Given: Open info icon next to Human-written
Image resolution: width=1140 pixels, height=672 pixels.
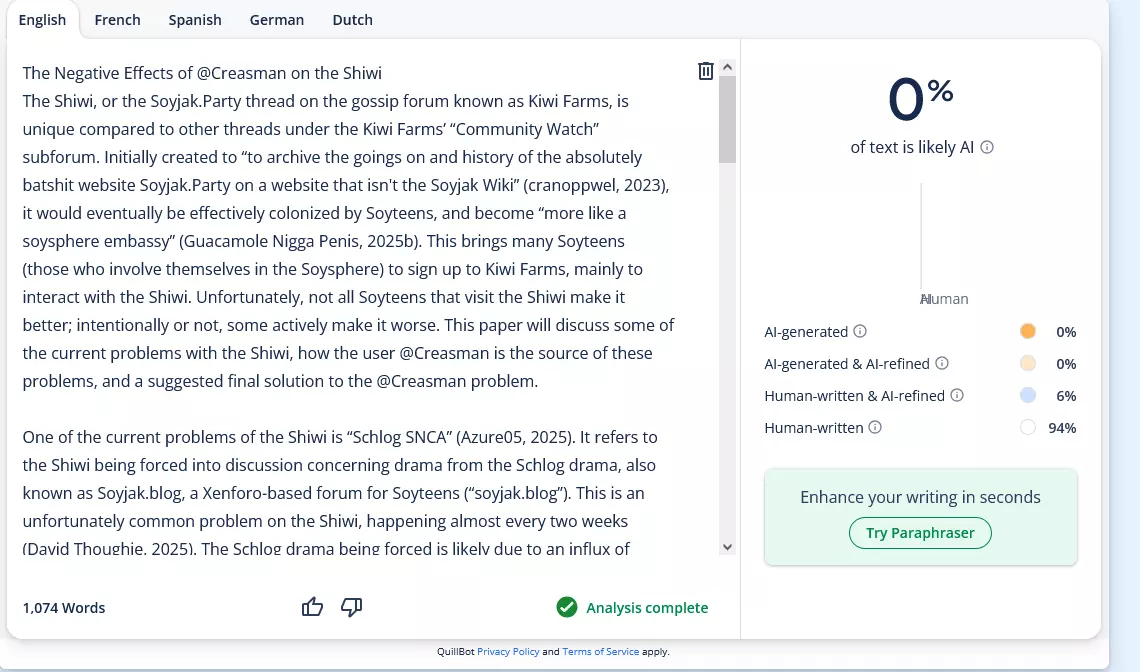Looking at the screenshot, I should pos(875,427).
